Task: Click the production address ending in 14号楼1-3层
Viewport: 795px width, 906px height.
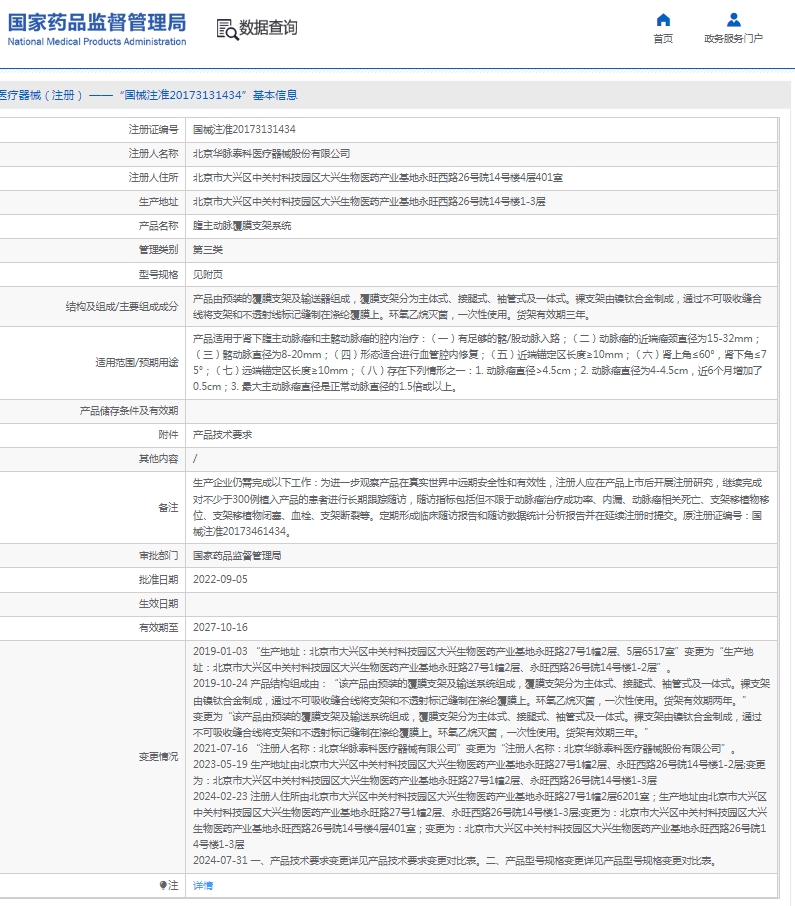Action: tap(369, 202)
